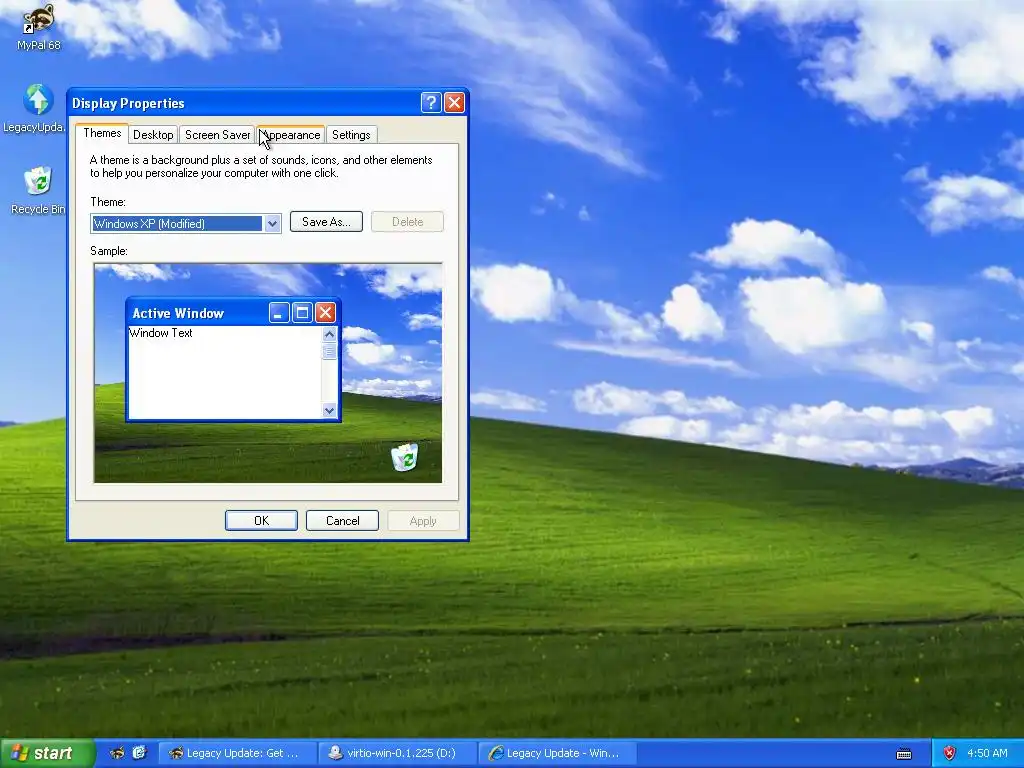The height and width of the screenshot is (768, 1024).
Task: Click the theme sample preview image
Action: (x=268, y=373)
